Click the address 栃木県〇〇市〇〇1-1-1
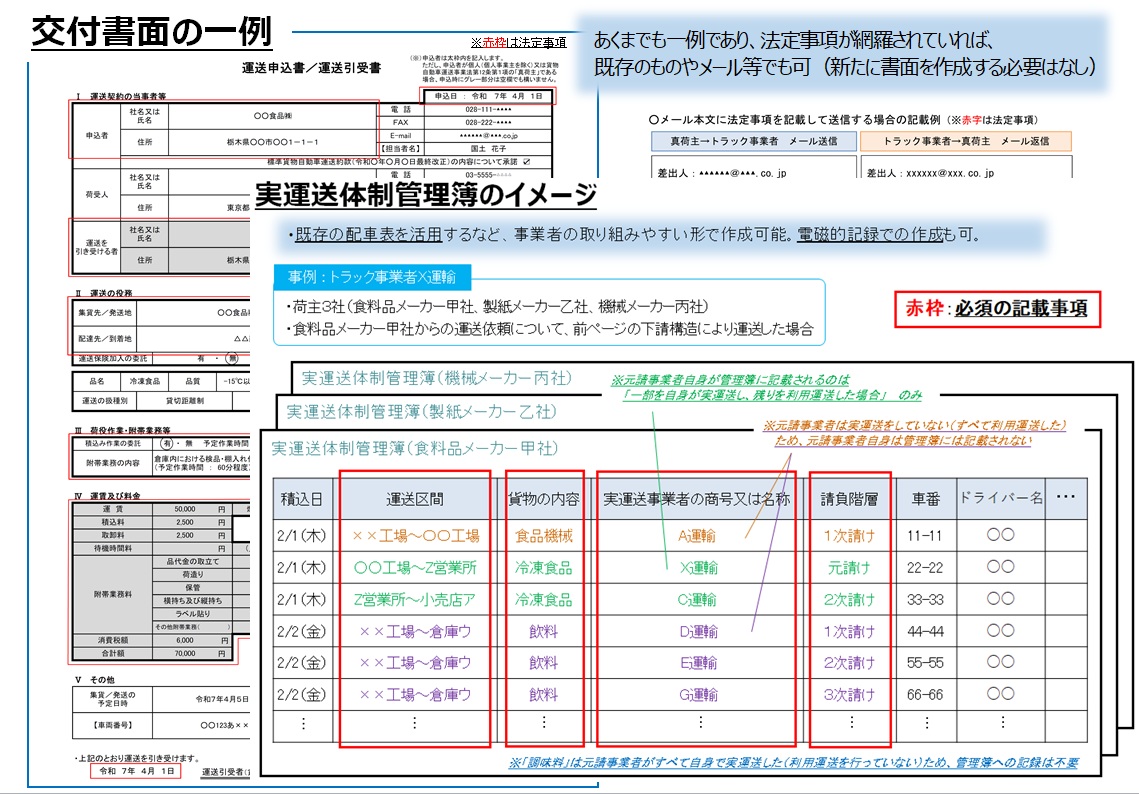Image resolution: width=1139 pixels, height=794 pixels. [x=272, y=142]
